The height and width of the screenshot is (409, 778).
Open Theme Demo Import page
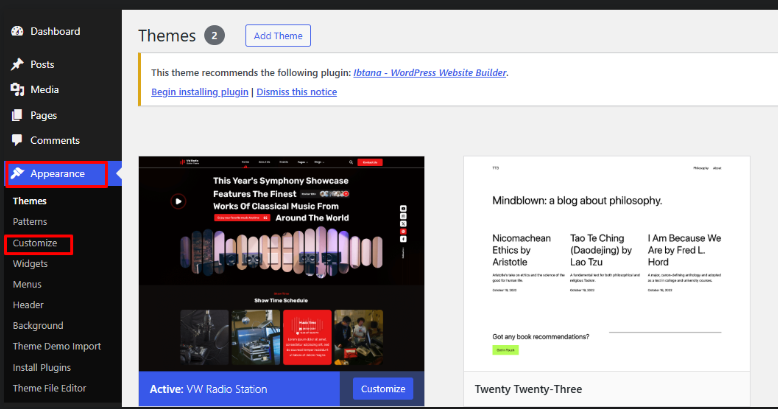57,346
